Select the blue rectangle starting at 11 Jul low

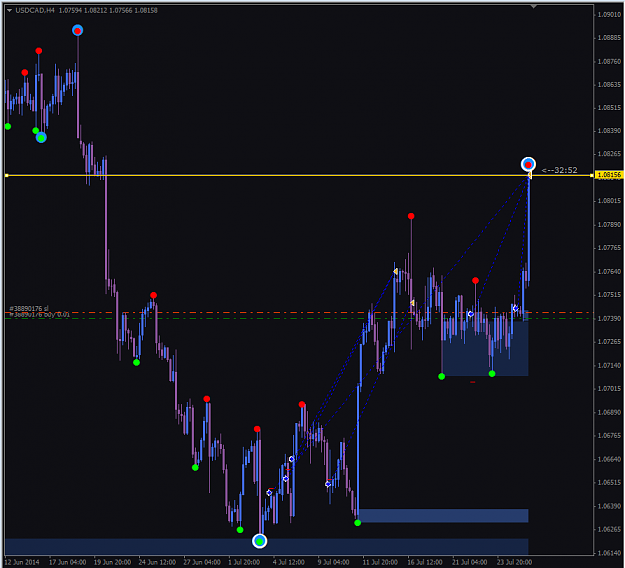443,515
